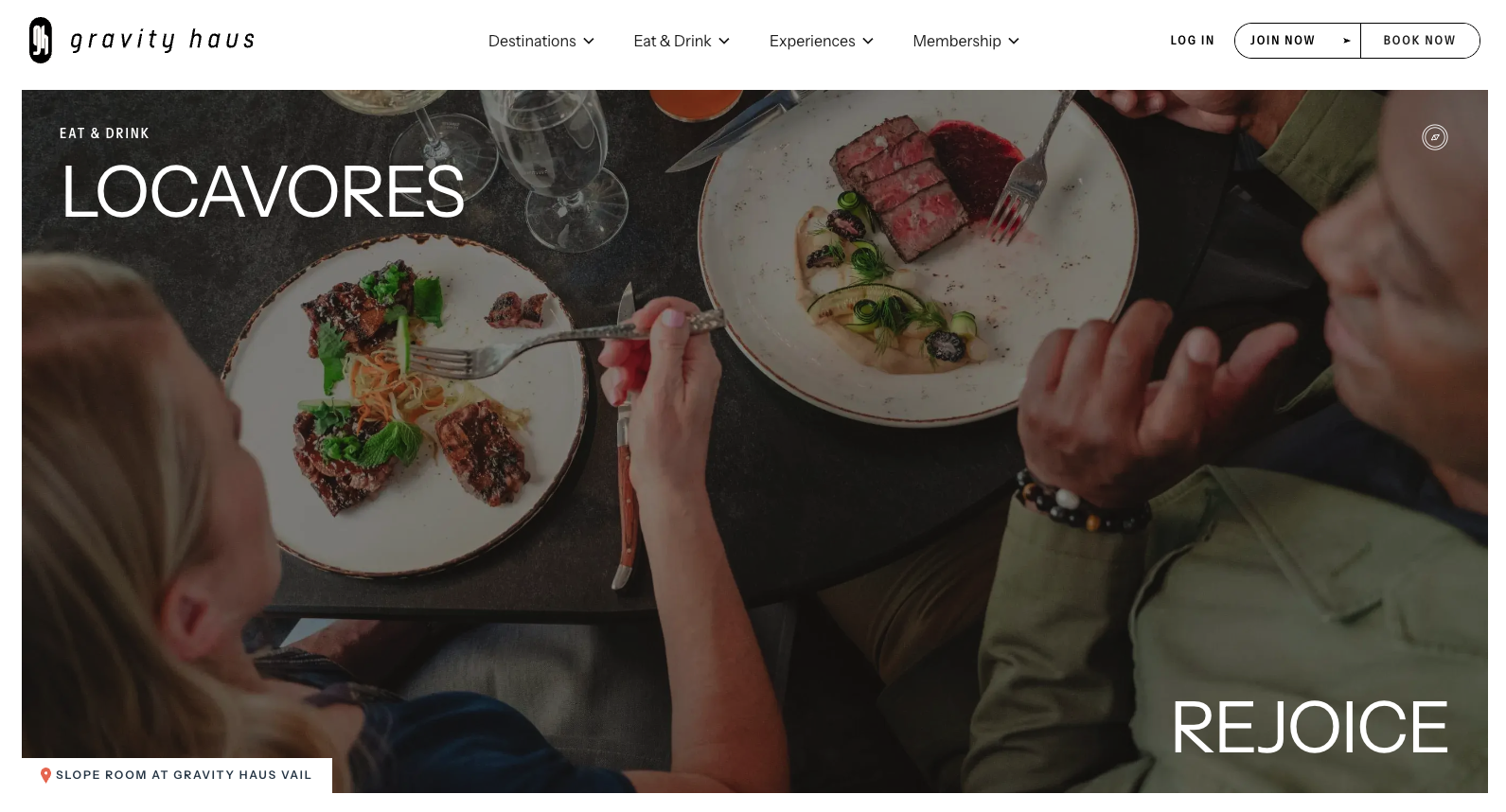
Task: Click the Gravity Haus logo emblem icon
Action: [x=41, y=41]
